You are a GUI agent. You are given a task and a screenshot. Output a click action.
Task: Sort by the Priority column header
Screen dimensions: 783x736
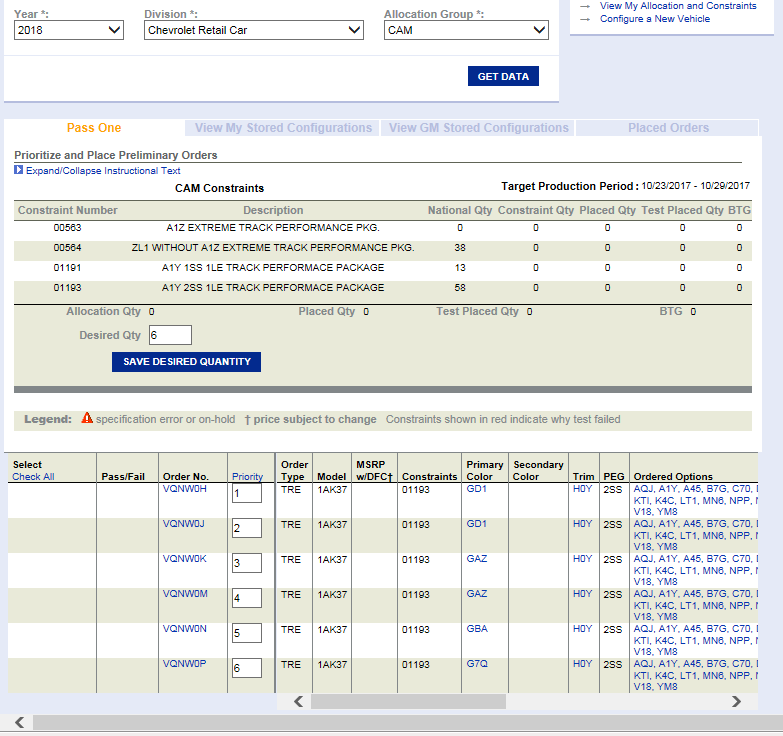(247, 477)
